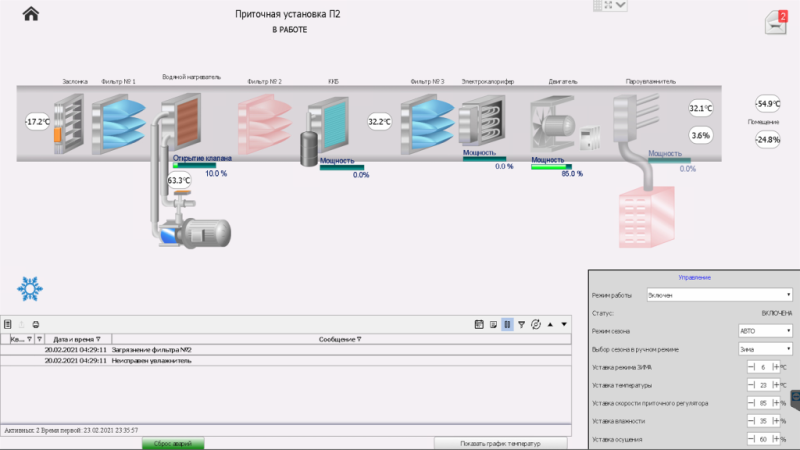This screenshot has width=800, height=450.
Task: Go to the home screen icon
Action: 31,14
